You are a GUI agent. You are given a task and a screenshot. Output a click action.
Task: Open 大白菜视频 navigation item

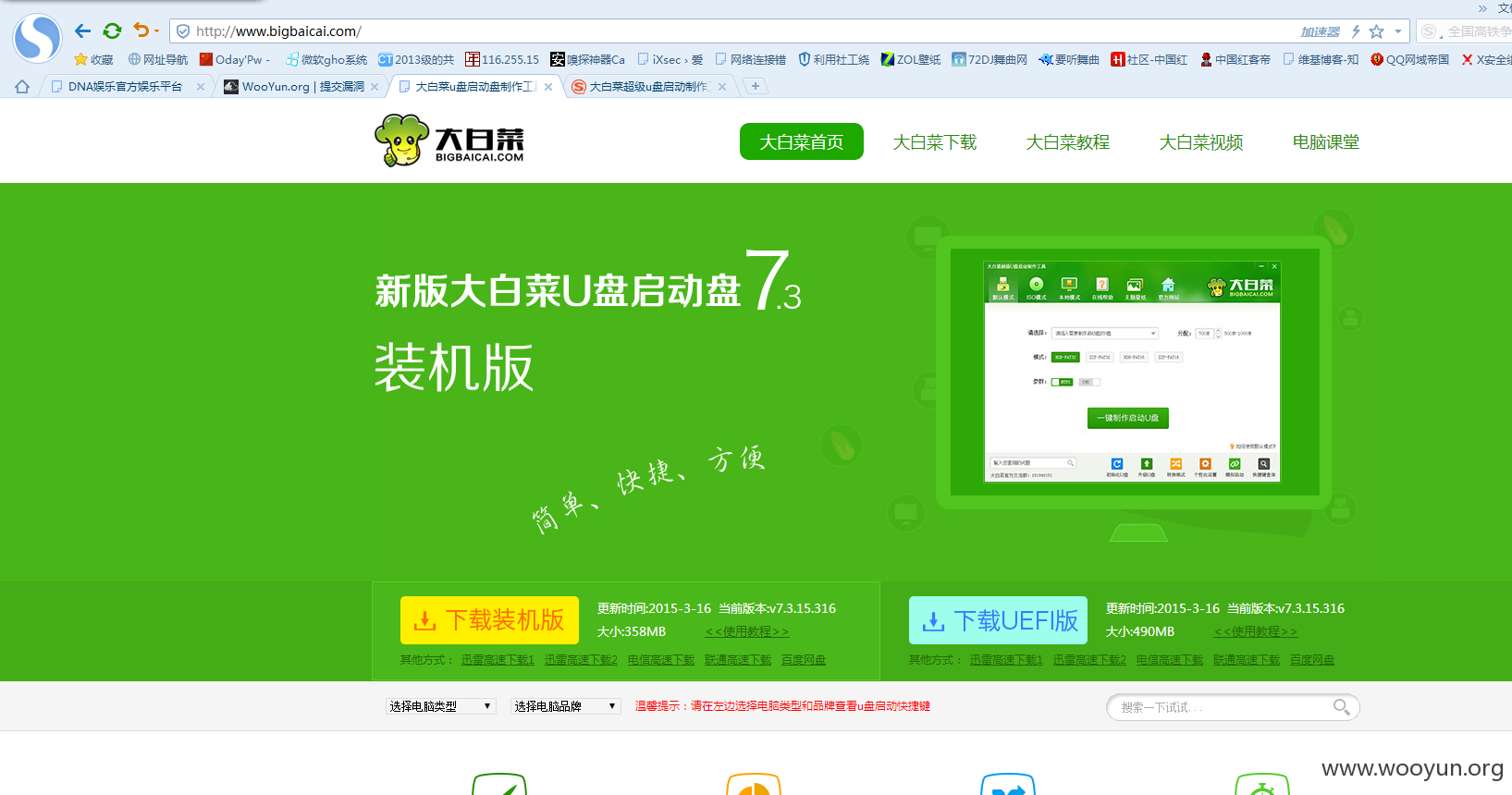pos(1200,142)
